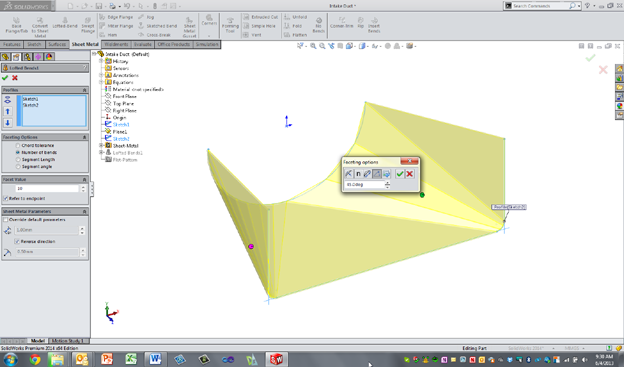Collapse the Facet Value section

pos(84,180)
